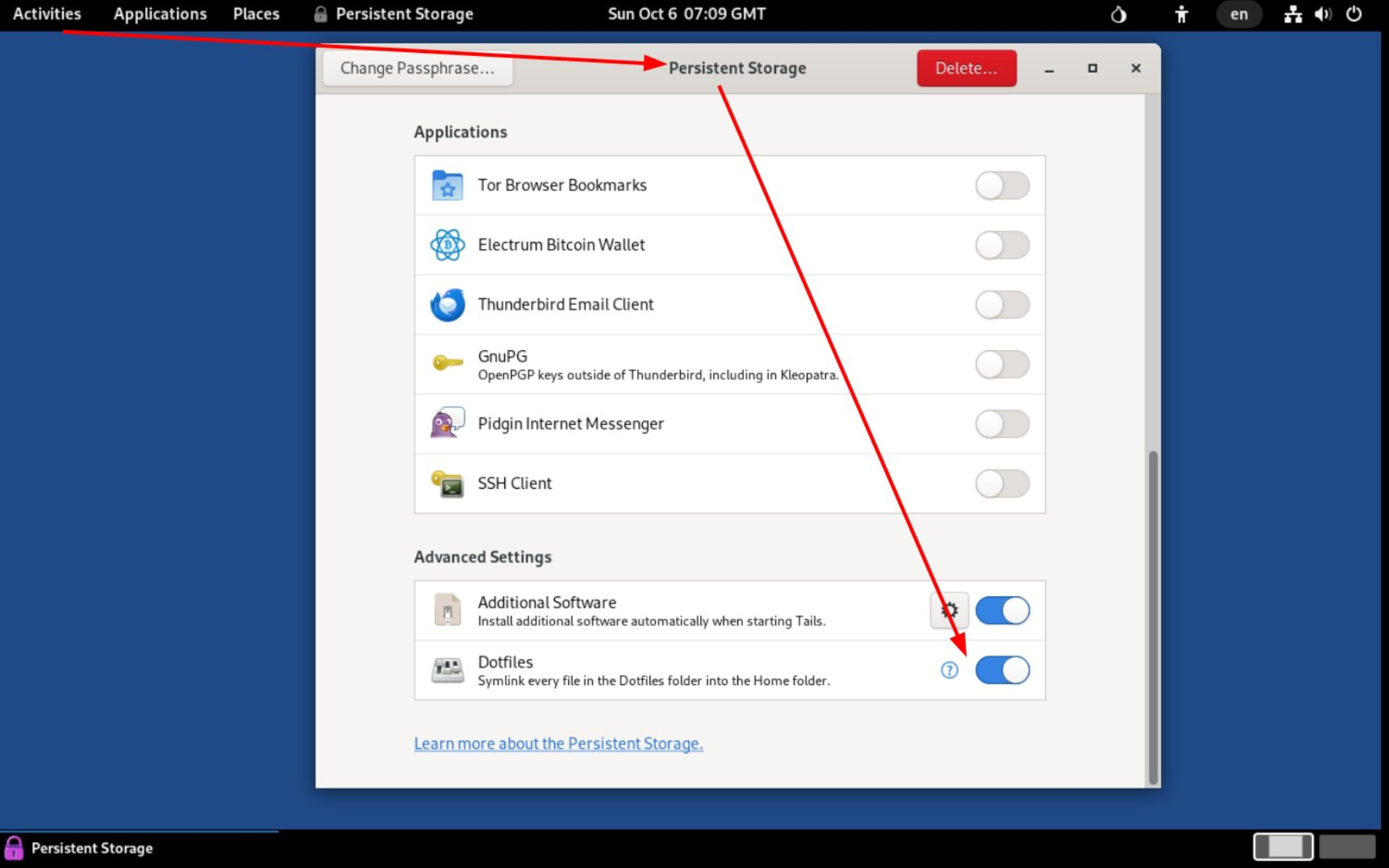Click the purple lock icon in the bottom taskbar
The image size is (1389, 868).
point(14,848)
